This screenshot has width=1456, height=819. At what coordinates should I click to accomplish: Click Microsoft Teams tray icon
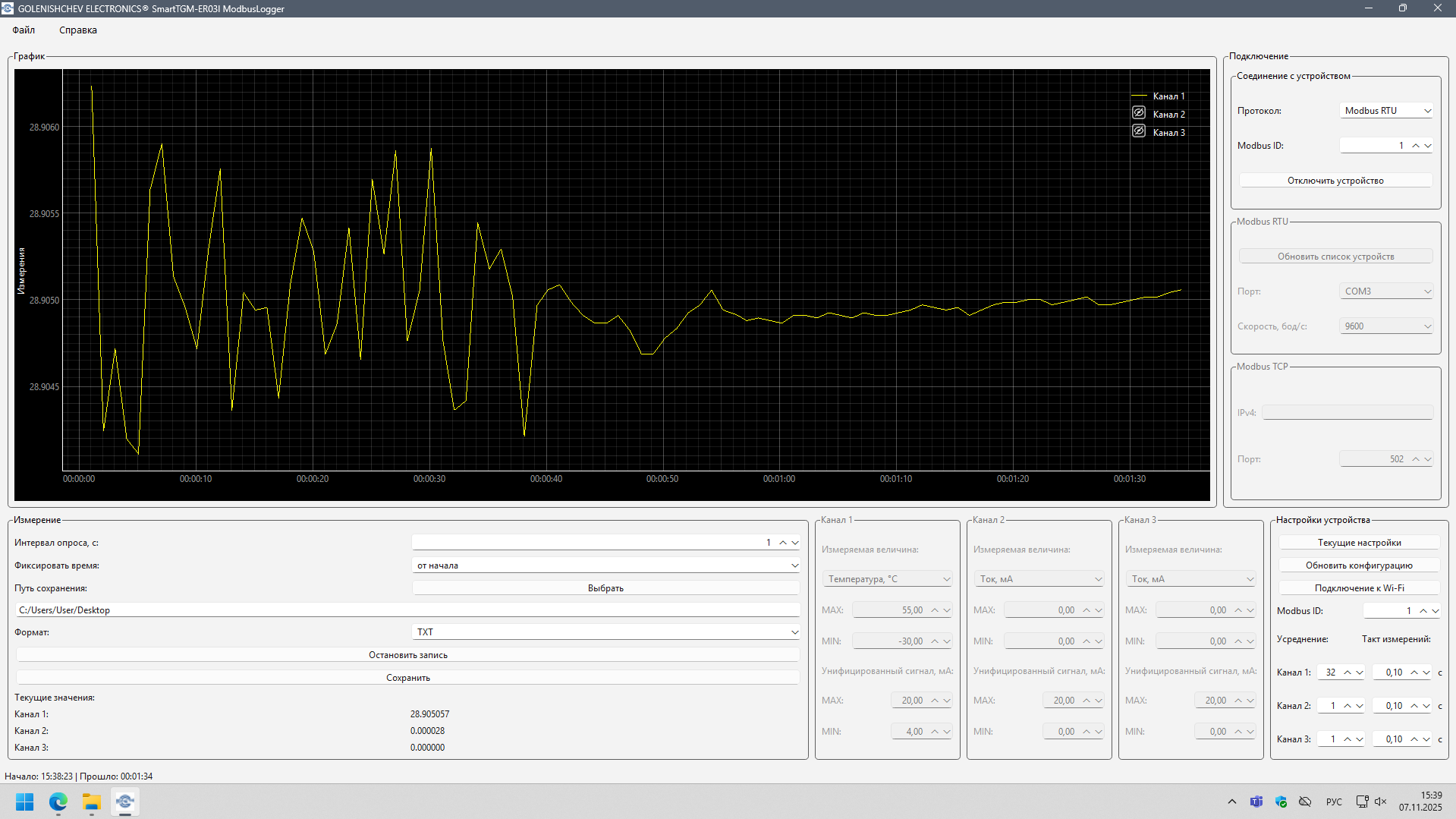1256,802
